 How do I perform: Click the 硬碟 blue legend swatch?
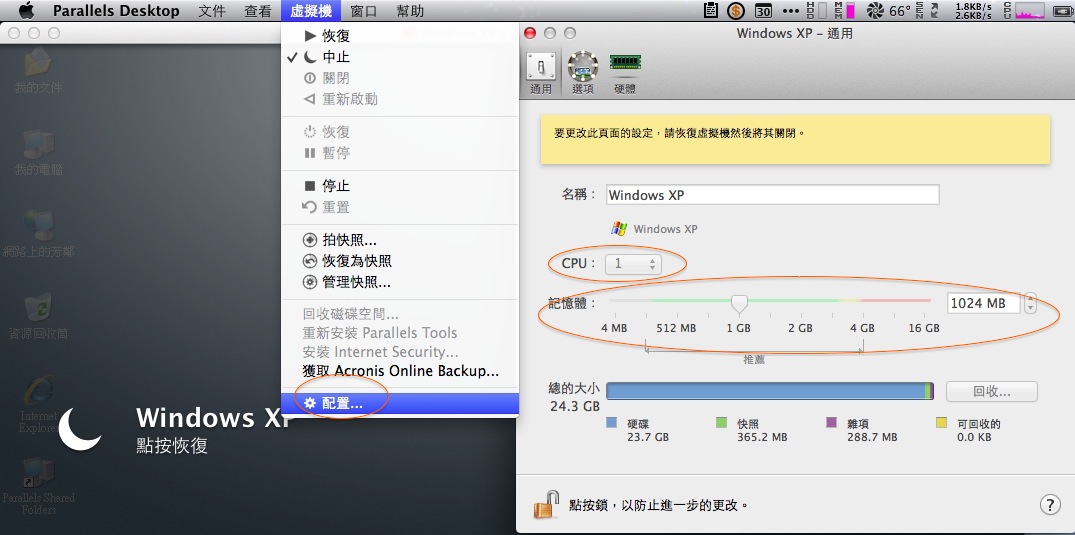pos(612,423)
